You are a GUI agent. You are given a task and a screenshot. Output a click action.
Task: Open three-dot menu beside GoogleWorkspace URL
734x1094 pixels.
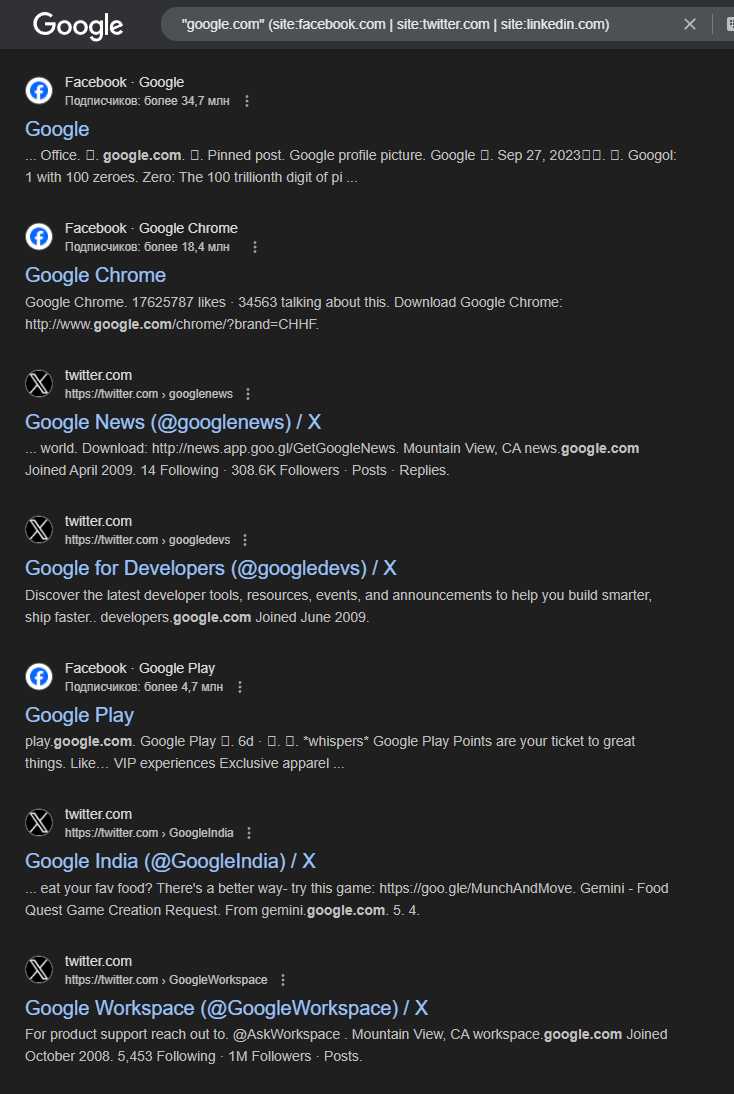tap(283, 980)
